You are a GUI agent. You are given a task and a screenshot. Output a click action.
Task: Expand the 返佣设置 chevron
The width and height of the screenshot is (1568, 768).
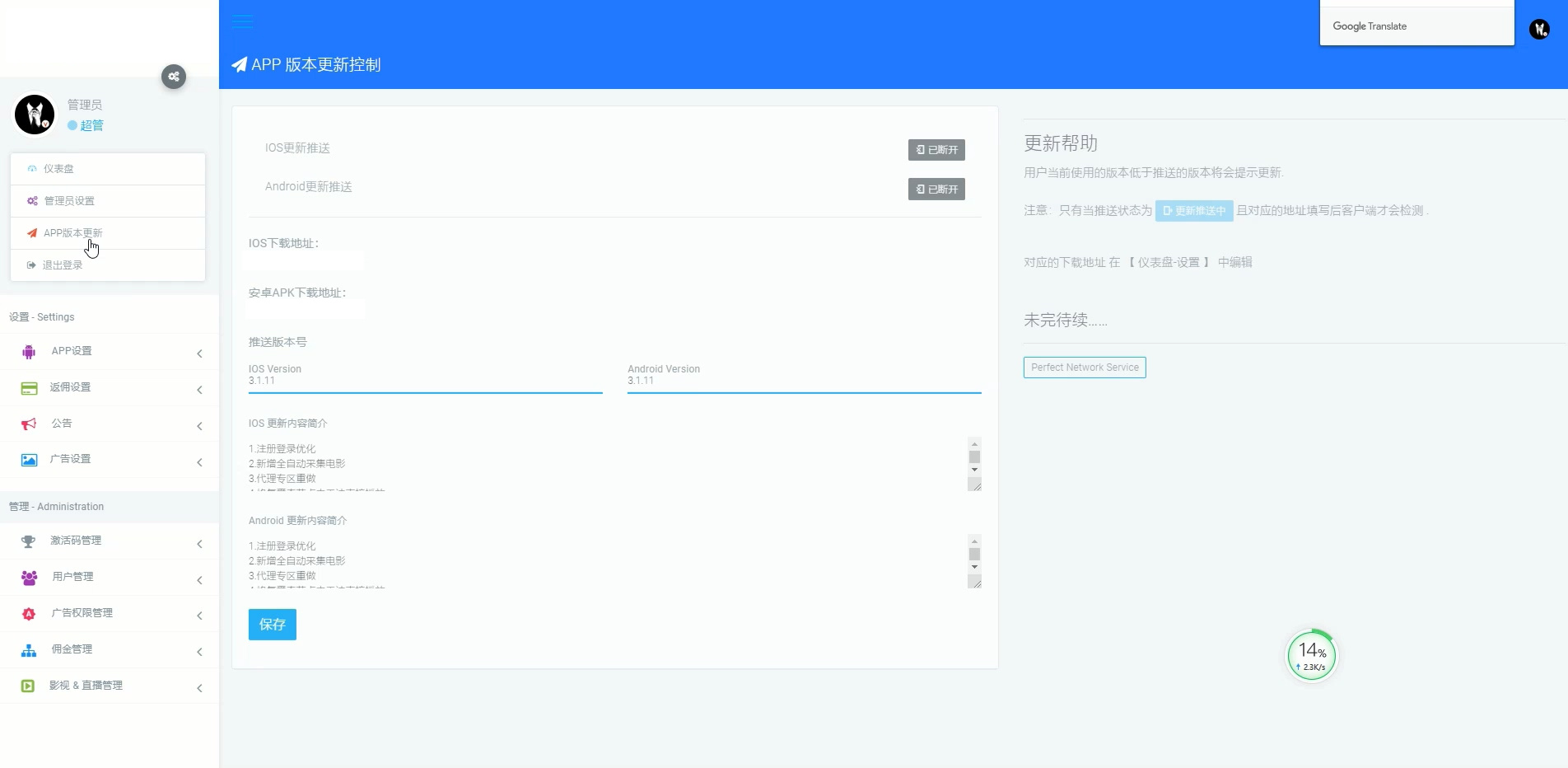[199, 390]
